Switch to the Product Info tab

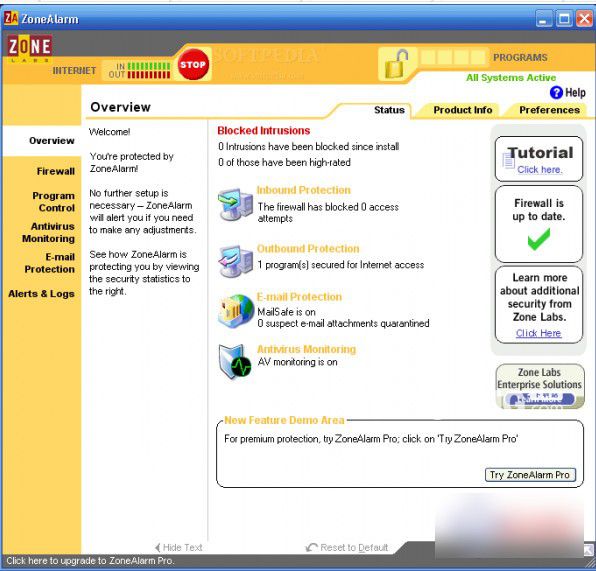coord(463,110)
